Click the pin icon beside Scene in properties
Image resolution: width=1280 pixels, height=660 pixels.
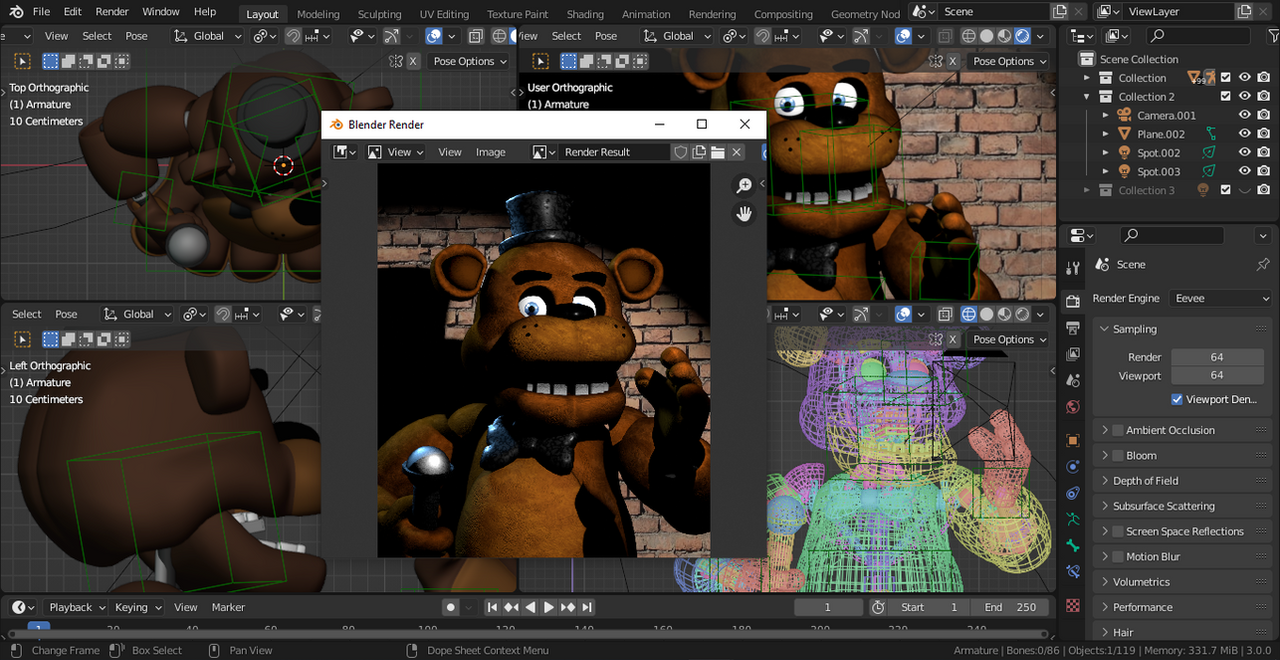[x=1262, y=265]
